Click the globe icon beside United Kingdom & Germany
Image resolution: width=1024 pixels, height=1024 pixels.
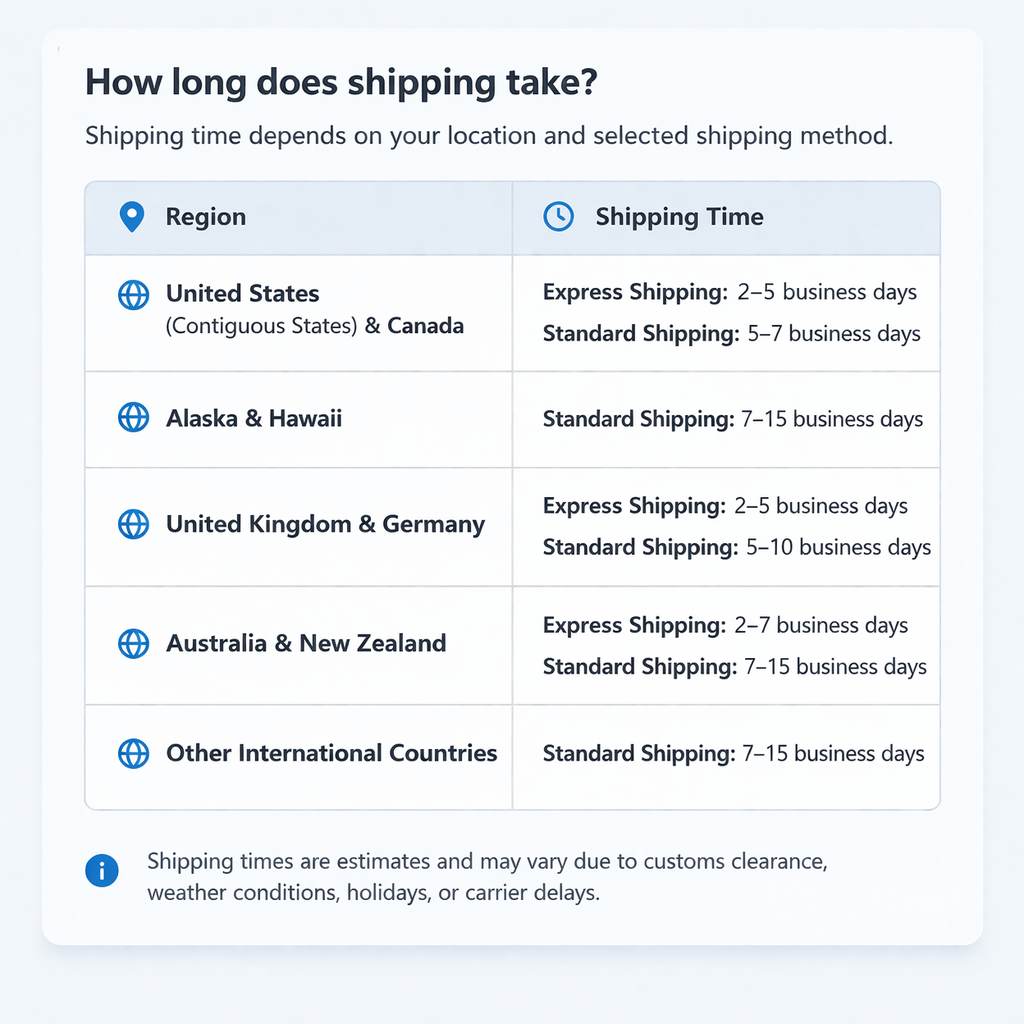(133, 524)
